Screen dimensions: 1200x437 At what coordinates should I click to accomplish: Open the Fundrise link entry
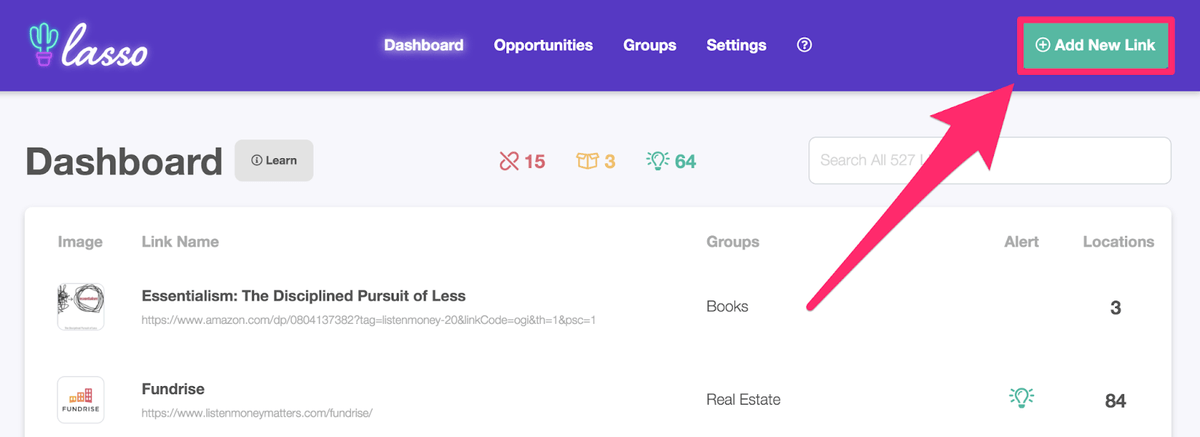tap(173, 388)
